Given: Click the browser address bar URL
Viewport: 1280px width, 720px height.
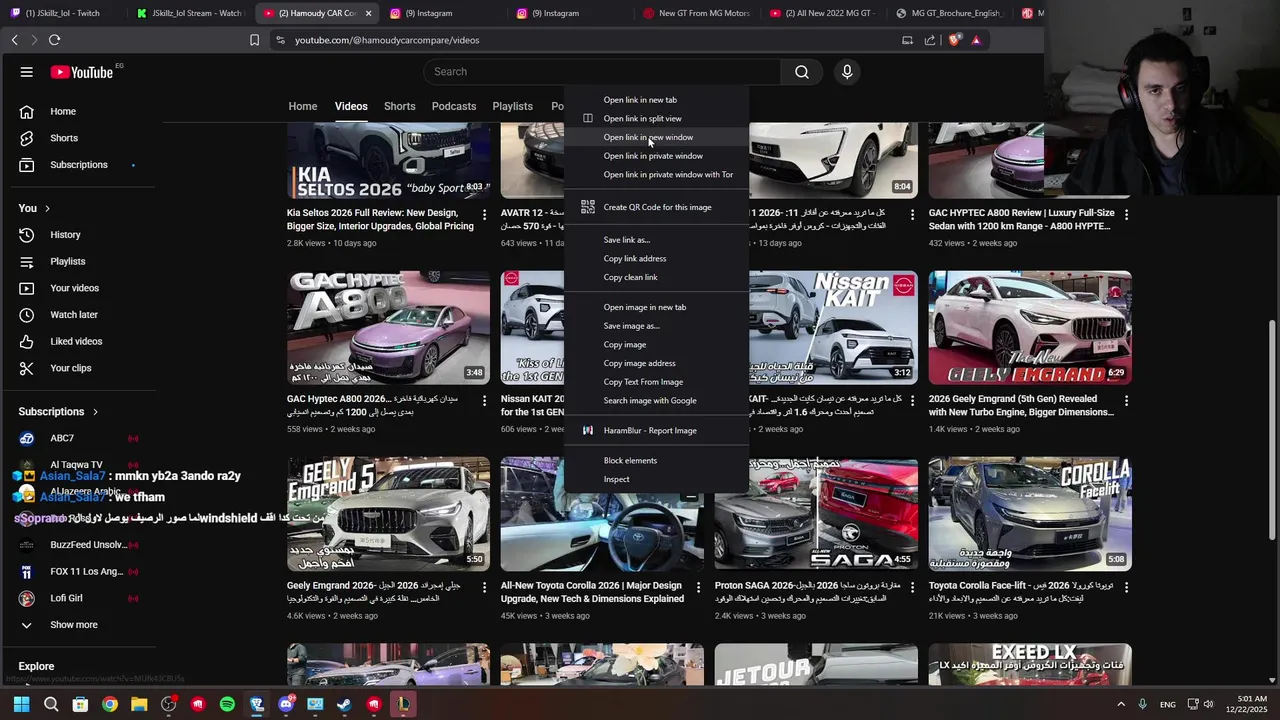Looking at the screenshot, I should (x=387, y=40).
